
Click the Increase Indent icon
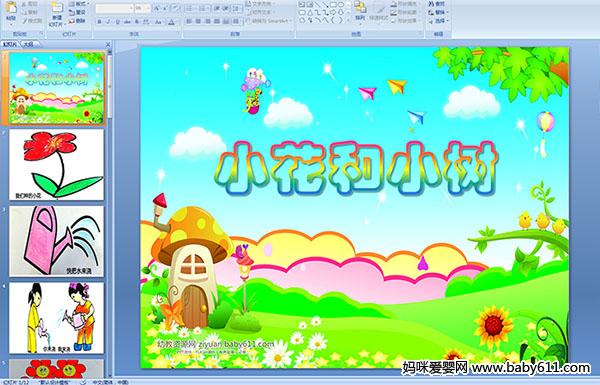[x=226, y=8]
